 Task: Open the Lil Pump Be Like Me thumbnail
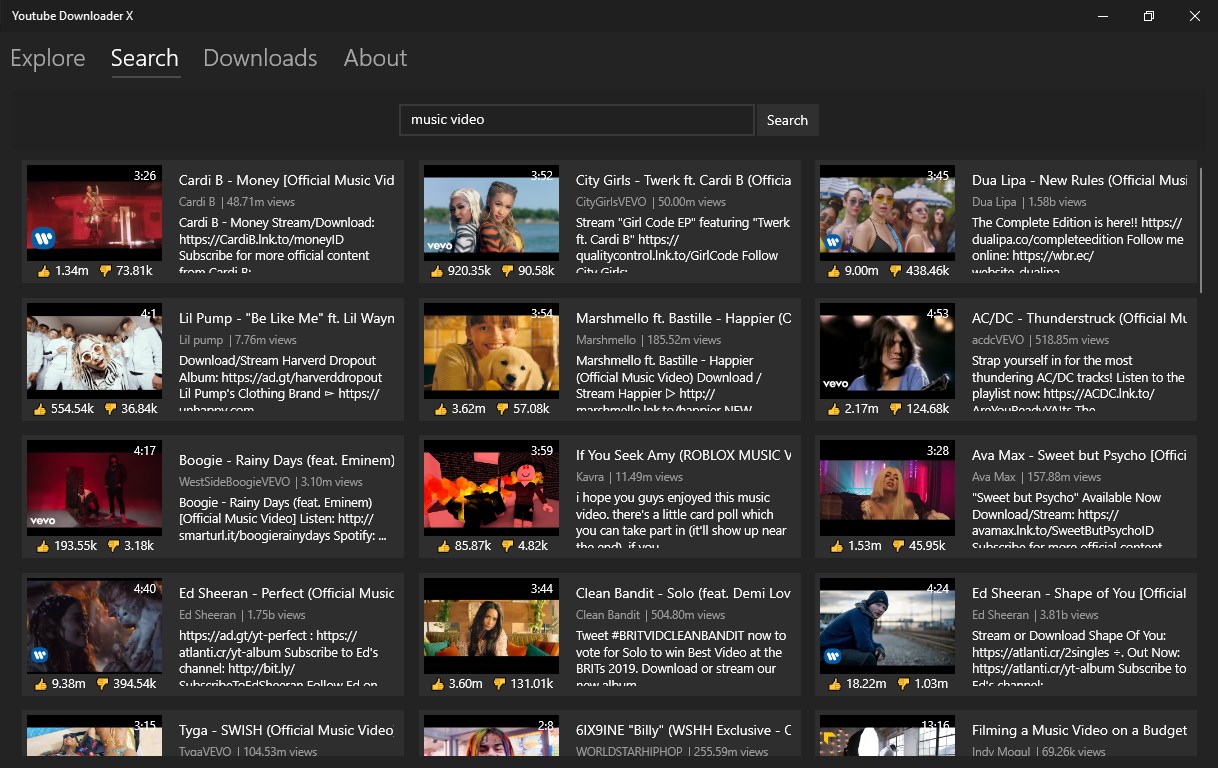coord(94,350)
